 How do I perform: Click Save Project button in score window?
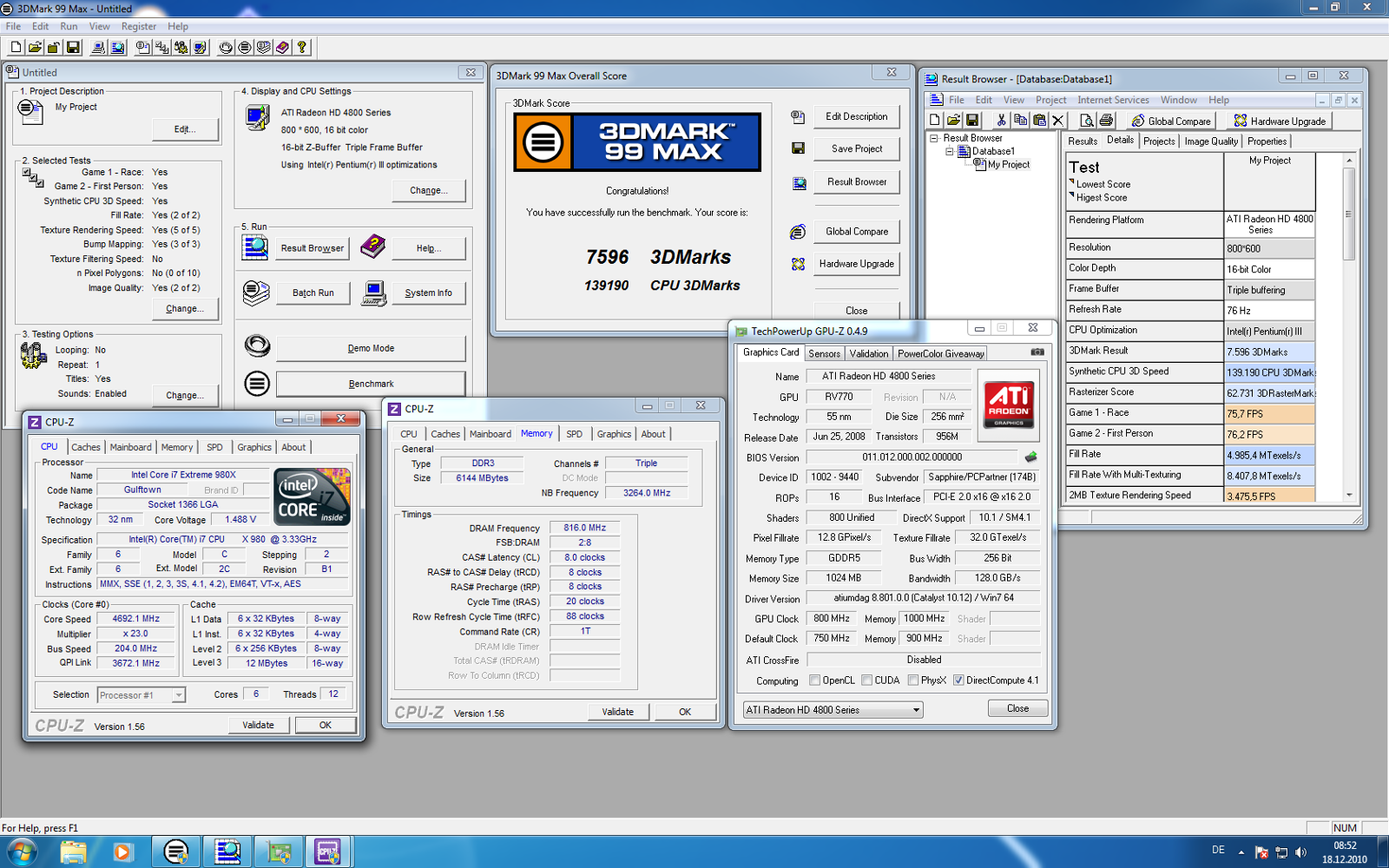point(857,148)
